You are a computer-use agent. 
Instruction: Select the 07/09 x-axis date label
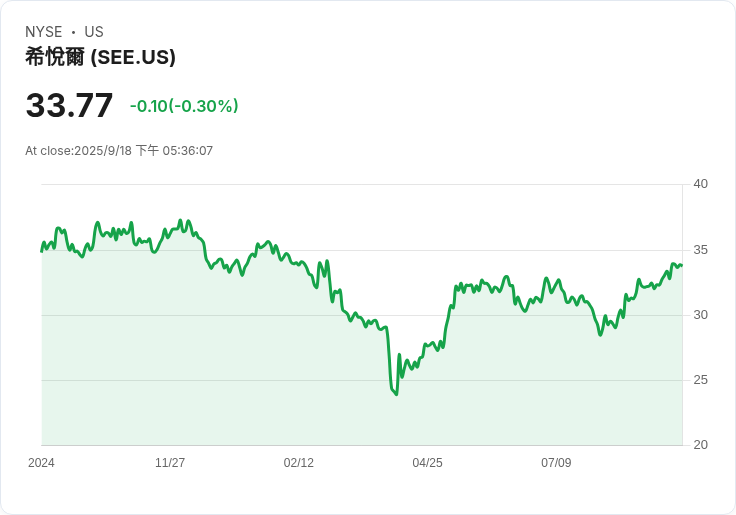556,463
